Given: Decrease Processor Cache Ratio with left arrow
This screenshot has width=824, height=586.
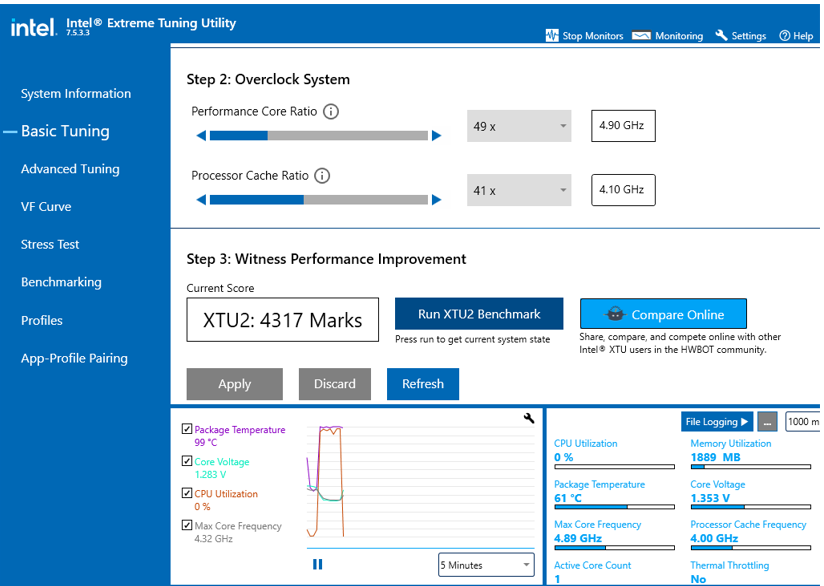Looking at the screenshot, I should (201, 200).
